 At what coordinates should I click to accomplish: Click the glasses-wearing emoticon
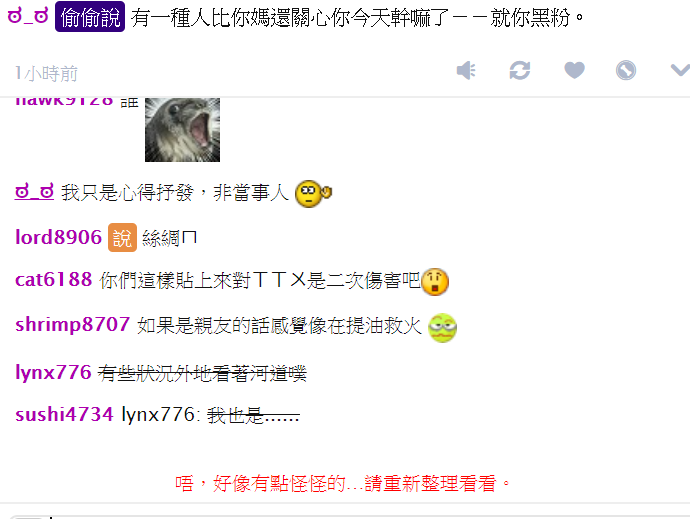coord(313,194)
